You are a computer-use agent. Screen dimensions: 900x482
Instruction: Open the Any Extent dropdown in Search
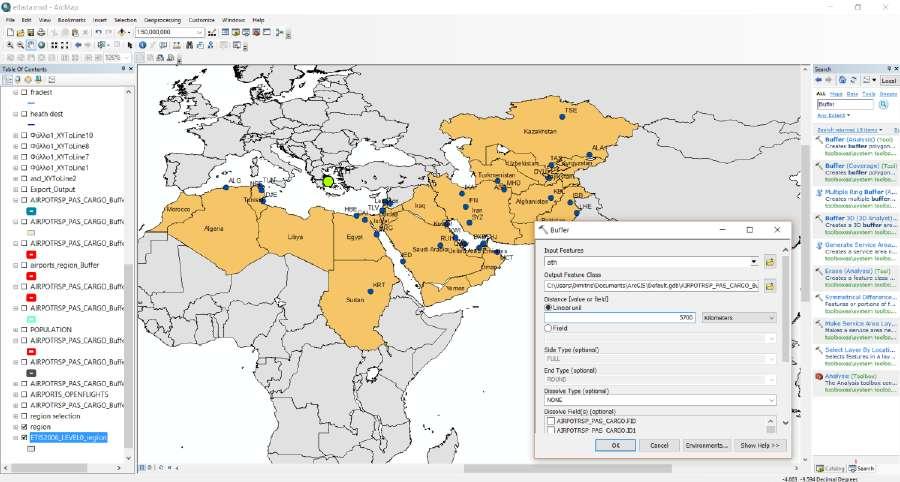[833, 116]
